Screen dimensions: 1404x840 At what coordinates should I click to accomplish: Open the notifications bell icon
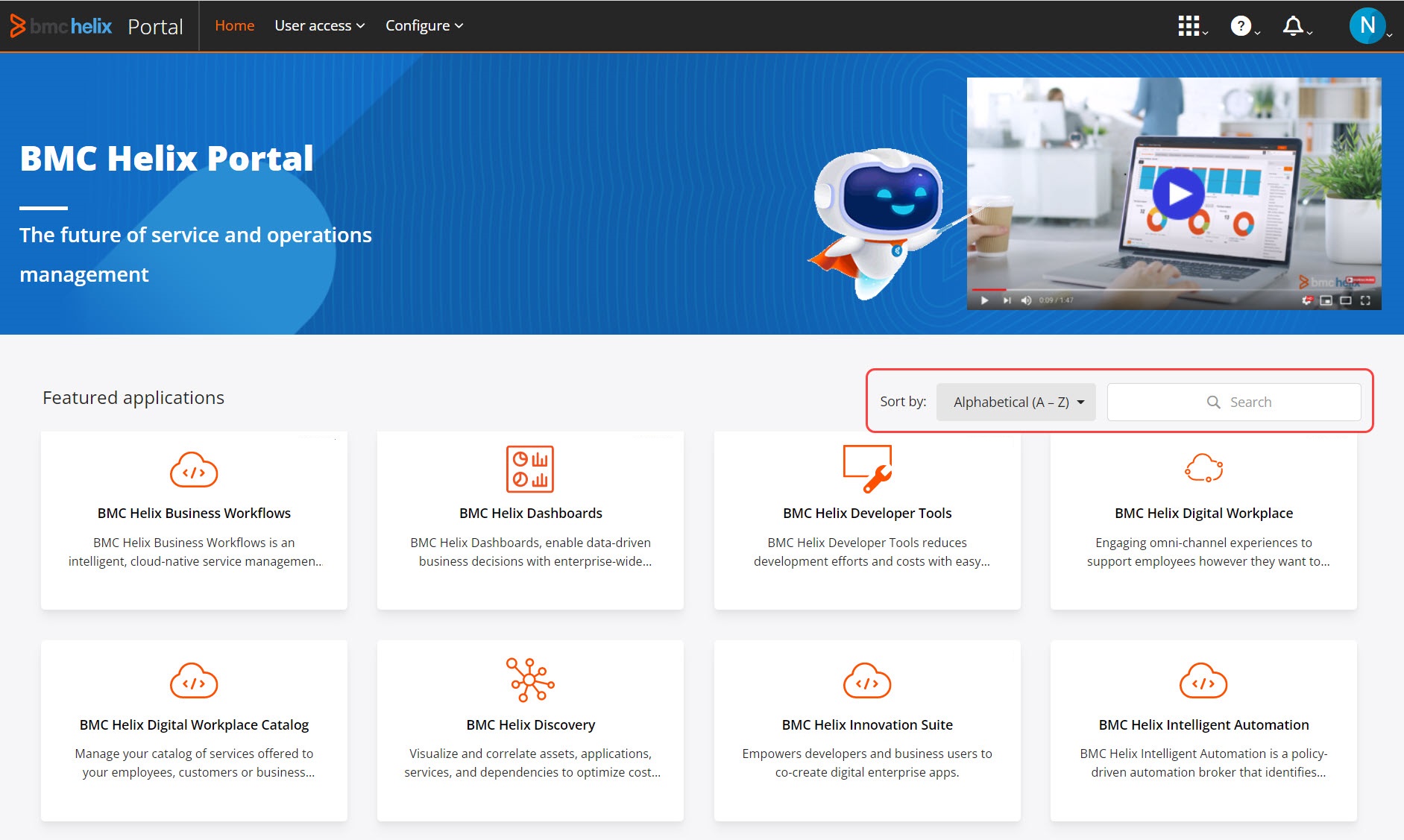coord(1293,26)
